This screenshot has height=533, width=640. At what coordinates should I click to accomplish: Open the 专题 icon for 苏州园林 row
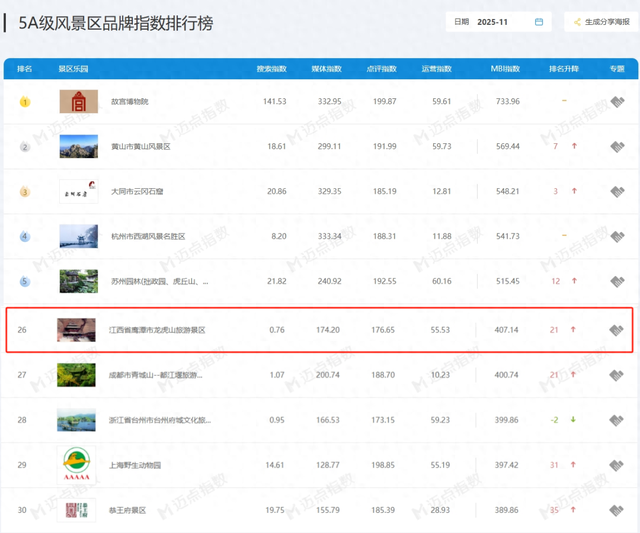[617, 281]
